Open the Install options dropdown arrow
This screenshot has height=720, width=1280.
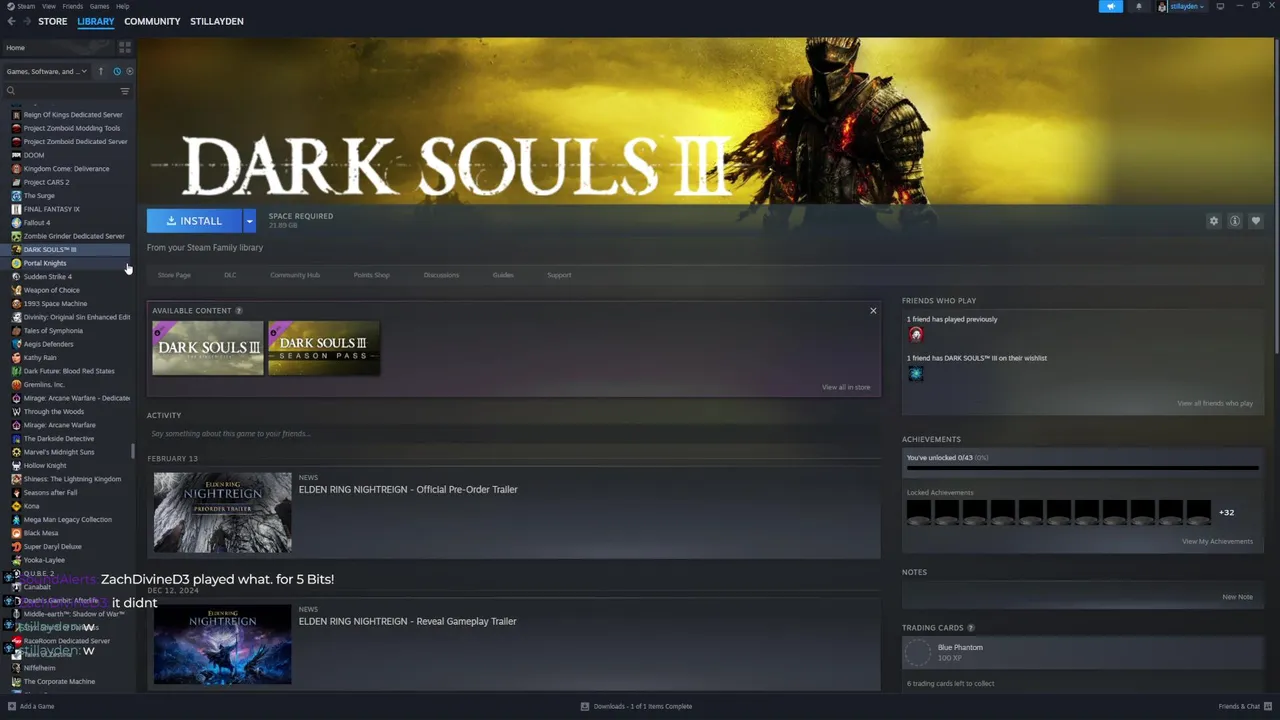coord(249,221)
